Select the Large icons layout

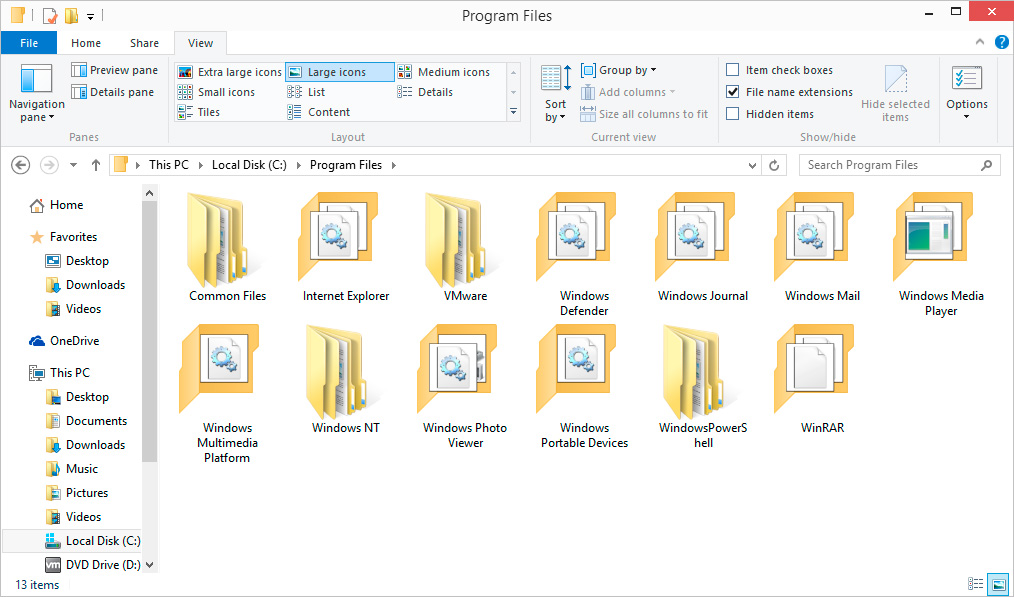pos(340,72)
